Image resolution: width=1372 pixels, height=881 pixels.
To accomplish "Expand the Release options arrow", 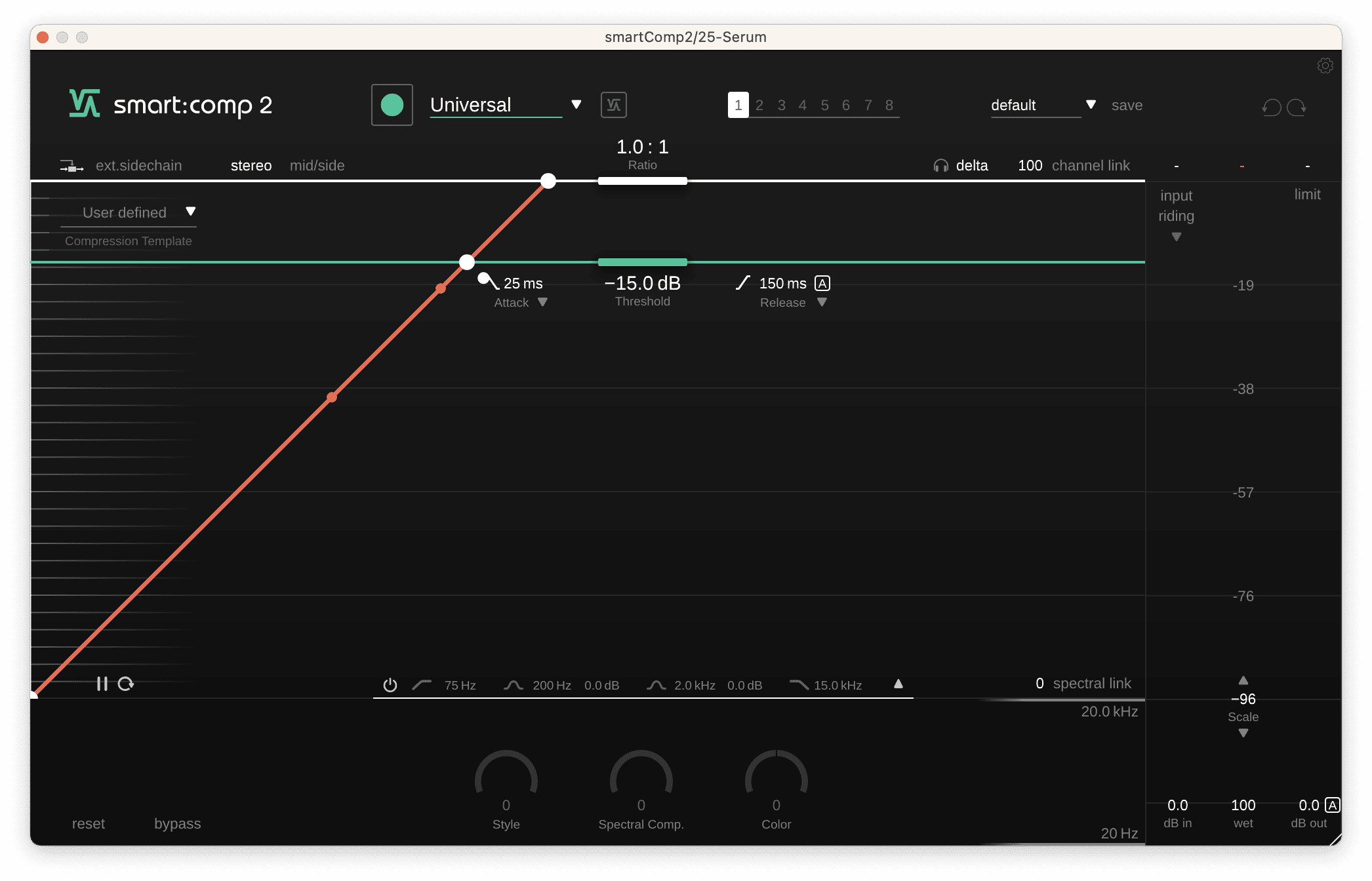I will pos(822,302).
